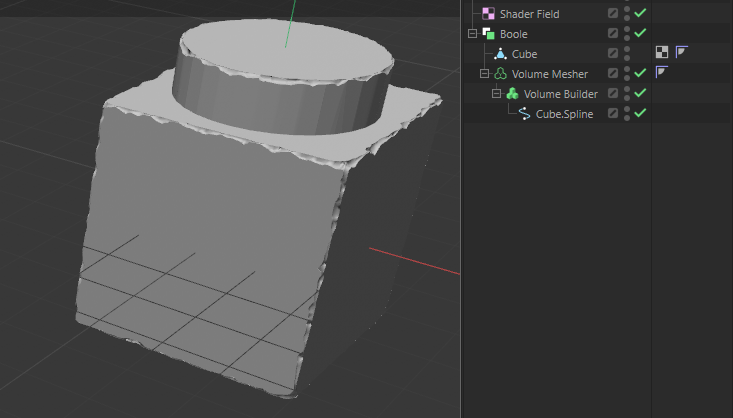Image resolution: width=733 pixels, height=418 pixels.
Task: Click the Cube polygon object icon
Action: [500, 54]
